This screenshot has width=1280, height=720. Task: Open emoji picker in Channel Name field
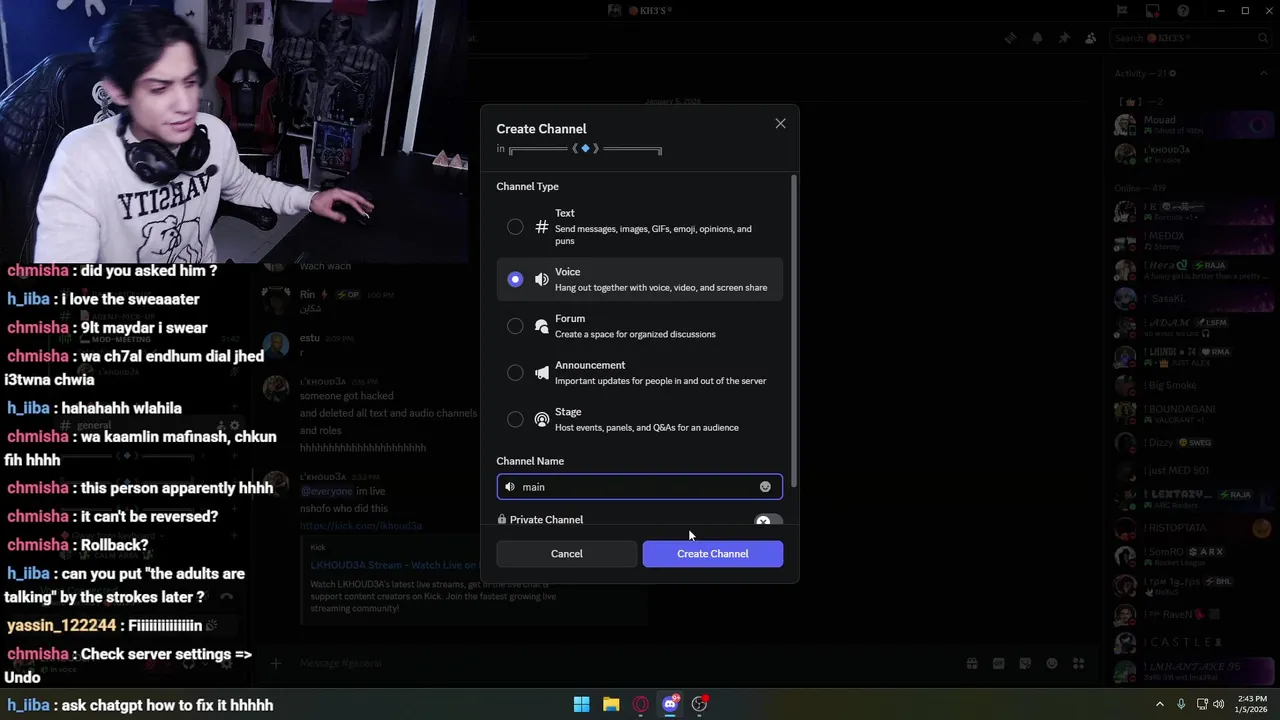coord(765,487)
